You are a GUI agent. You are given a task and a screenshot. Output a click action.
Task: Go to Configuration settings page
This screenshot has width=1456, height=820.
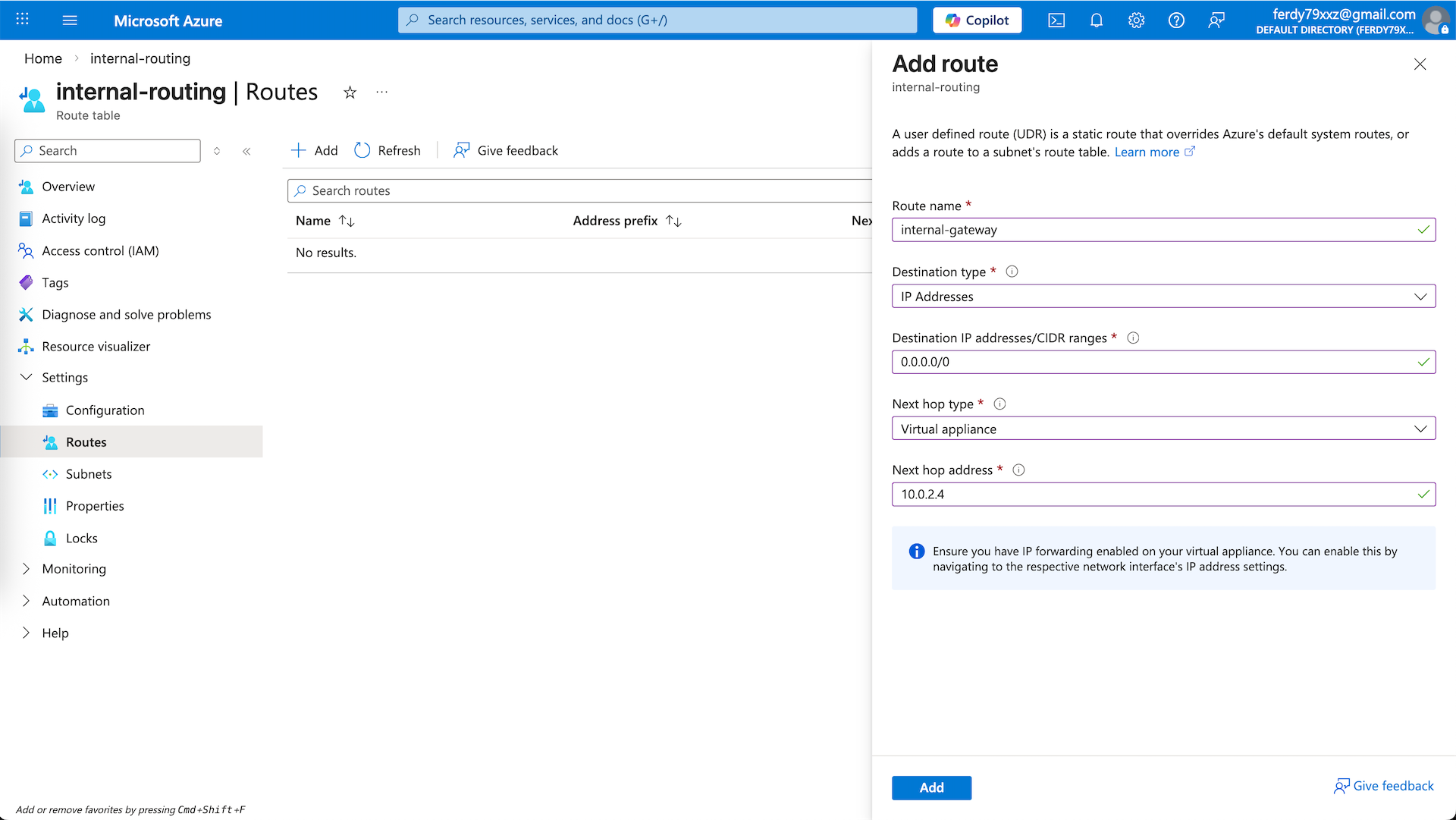point(105,410)
